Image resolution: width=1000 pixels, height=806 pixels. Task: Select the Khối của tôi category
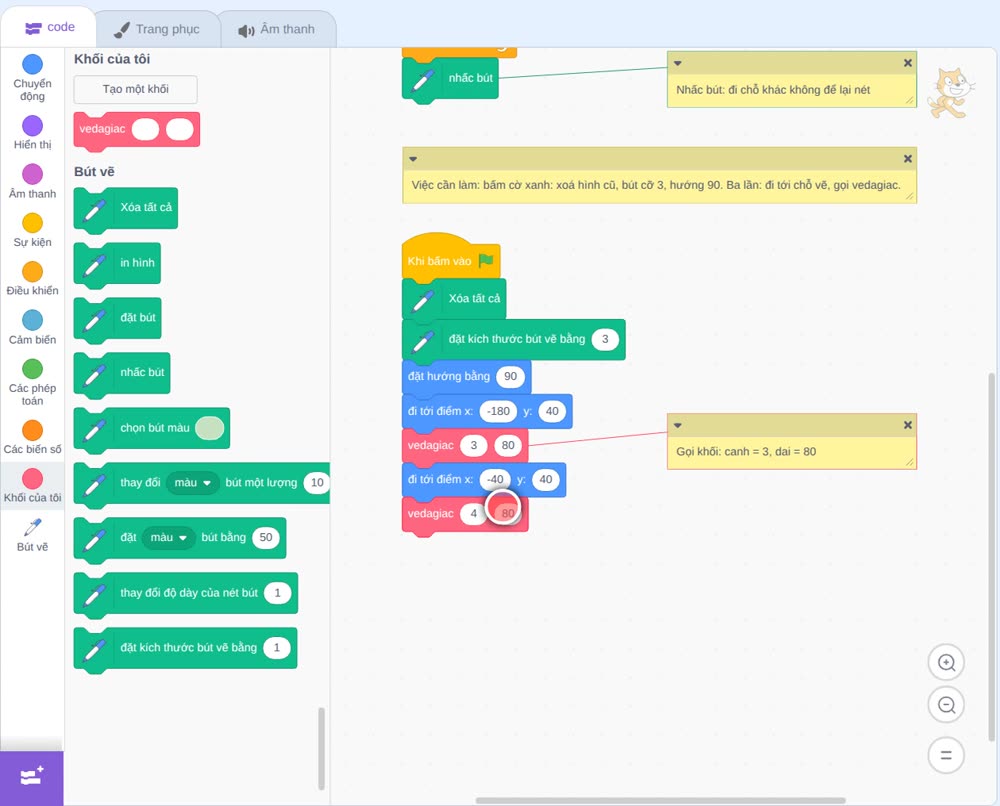coord(32,486)
